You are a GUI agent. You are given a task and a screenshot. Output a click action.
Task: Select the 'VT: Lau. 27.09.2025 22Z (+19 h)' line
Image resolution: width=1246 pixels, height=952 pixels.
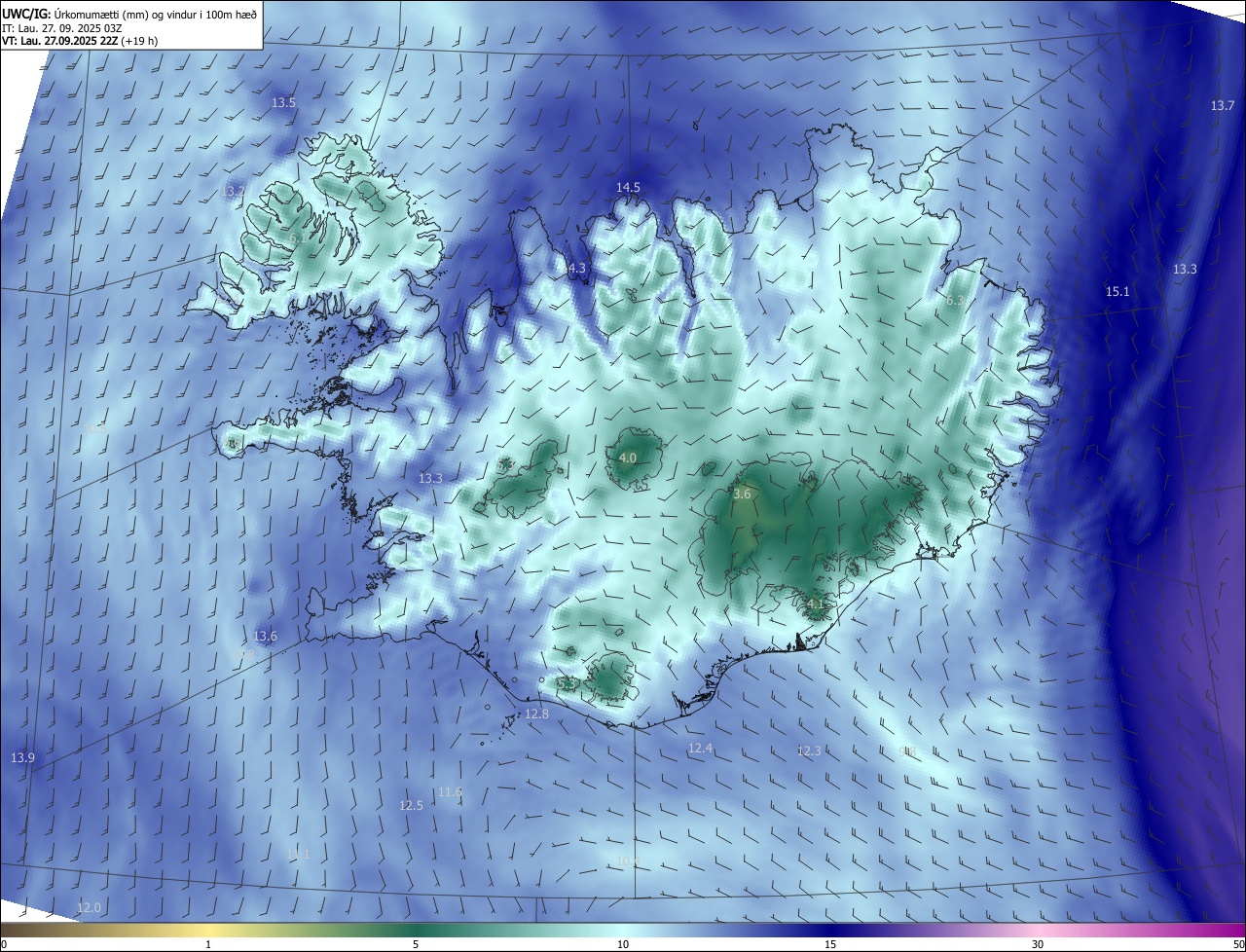click(x=81, y=41)
